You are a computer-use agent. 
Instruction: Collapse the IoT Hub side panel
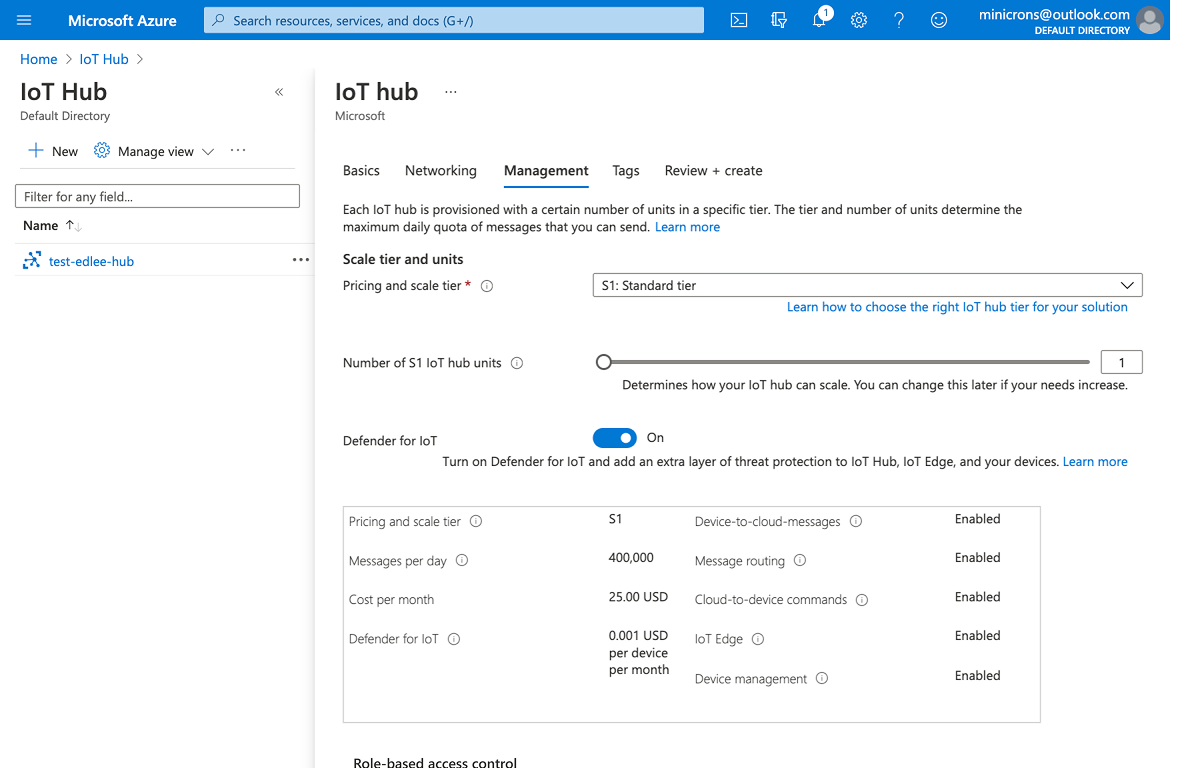point(279,92)
